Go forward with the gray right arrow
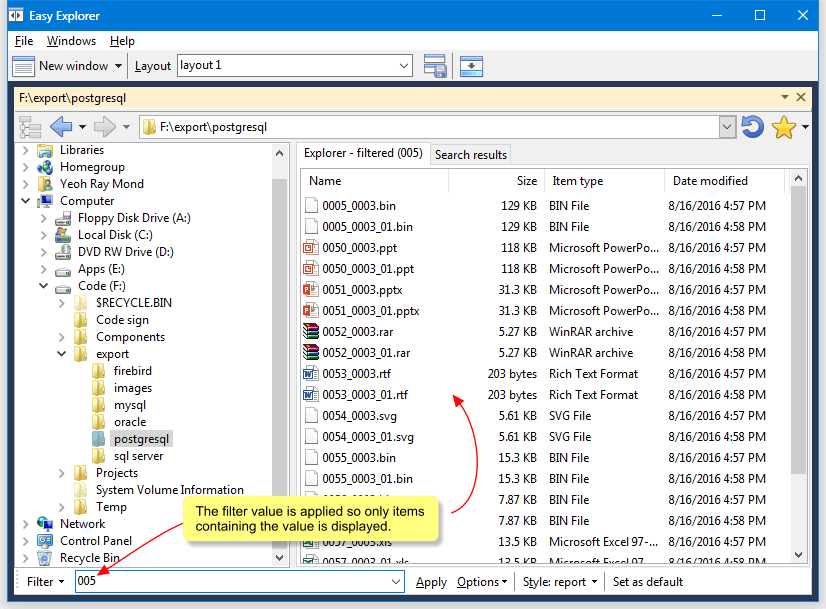826x609 pixels. 104,126
